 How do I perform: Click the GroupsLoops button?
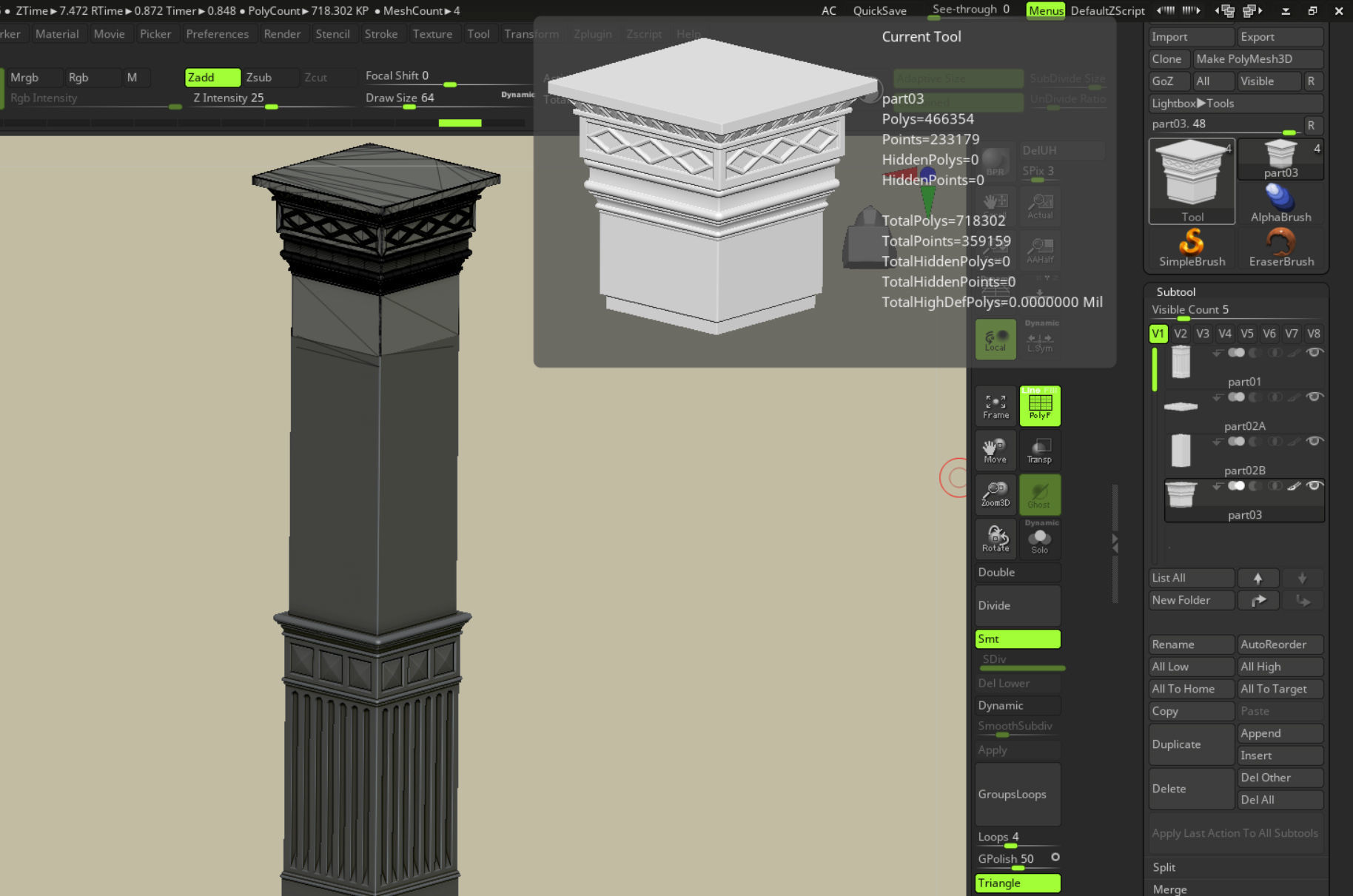pos(1018,794)
